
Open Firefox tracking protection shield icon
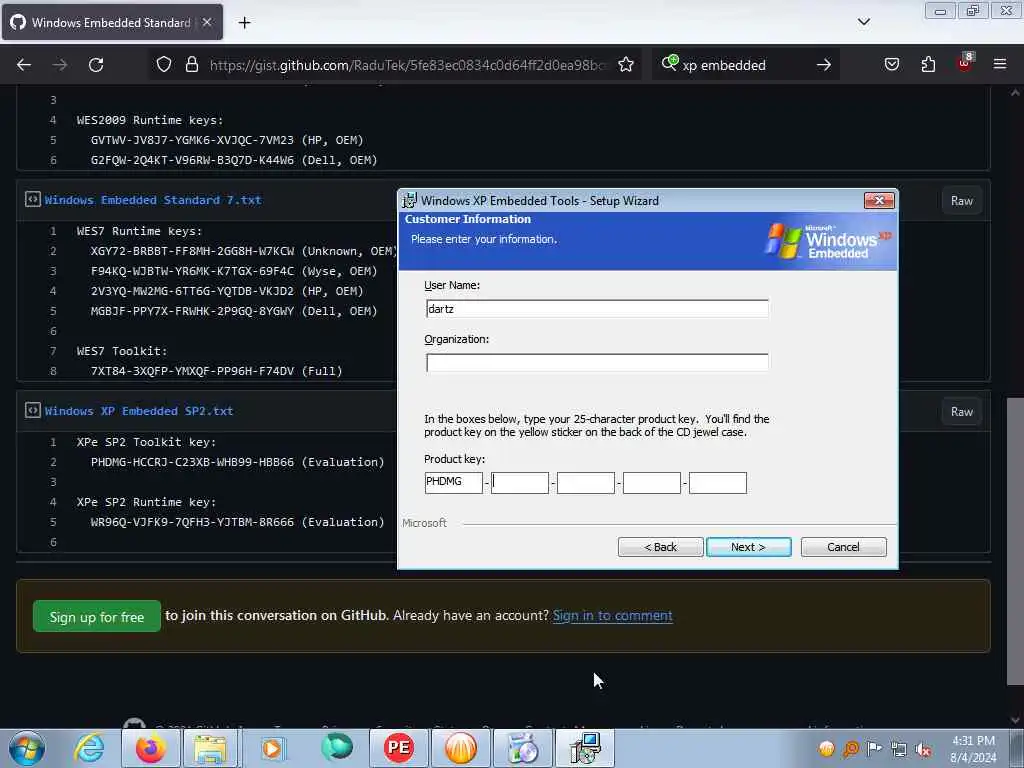point(164,65)
